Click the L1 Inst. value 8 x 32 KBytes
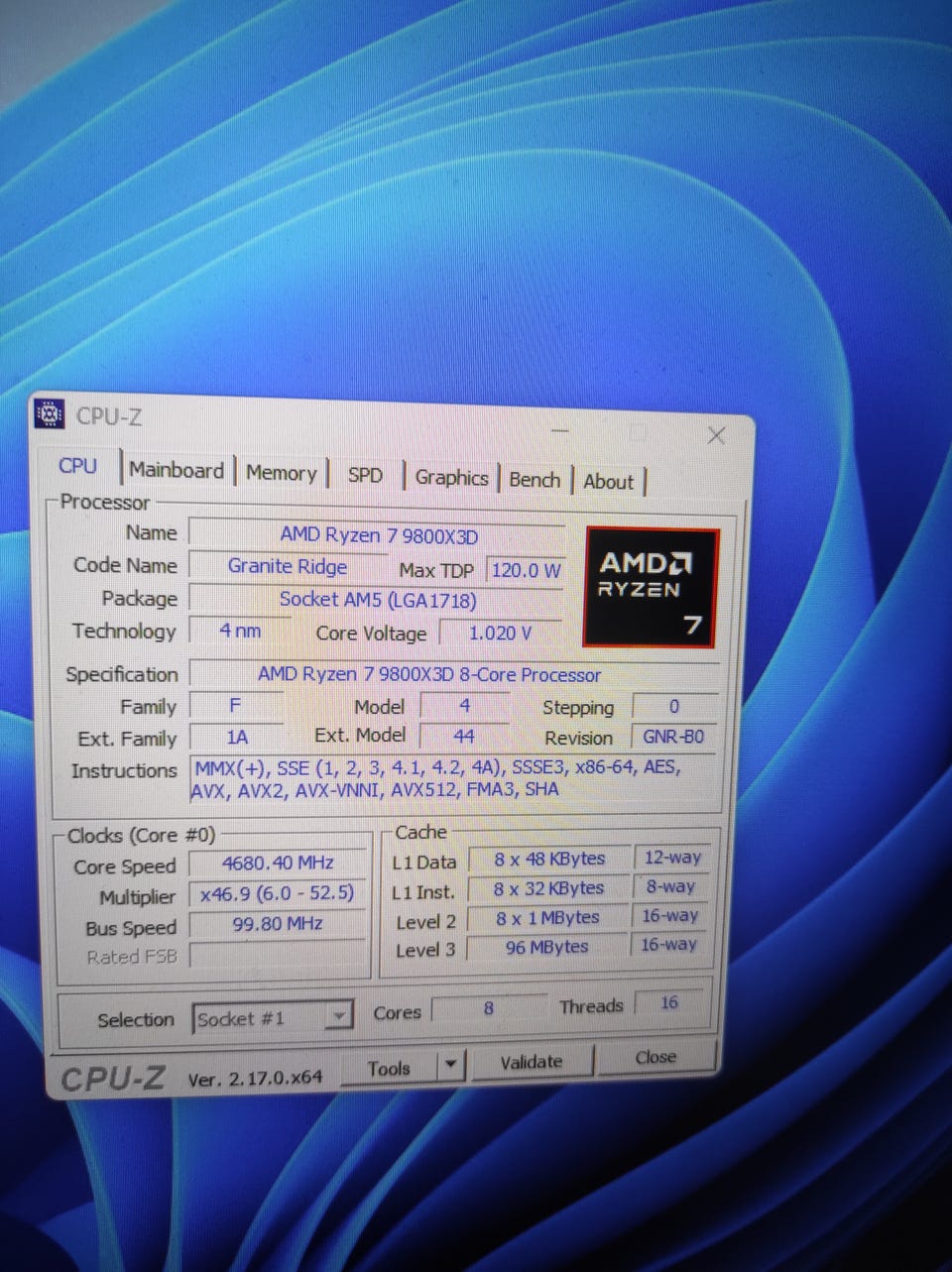Screen dimensions: 952x1272 [548, 888]
